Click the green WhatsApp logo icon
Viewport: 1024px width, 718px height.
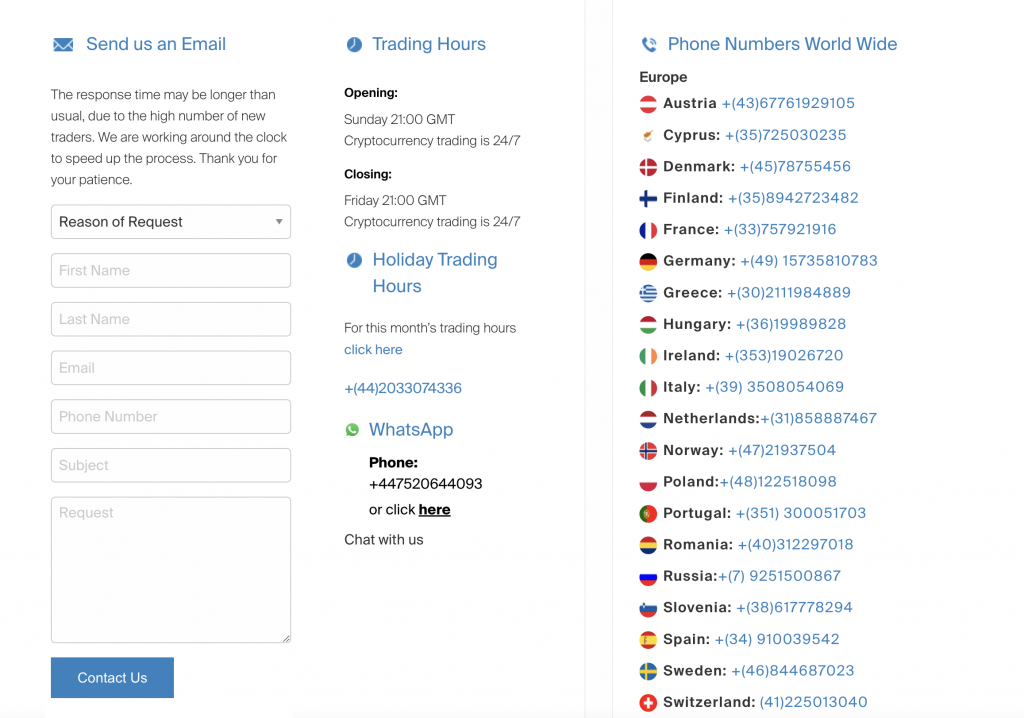pos(352,430)
